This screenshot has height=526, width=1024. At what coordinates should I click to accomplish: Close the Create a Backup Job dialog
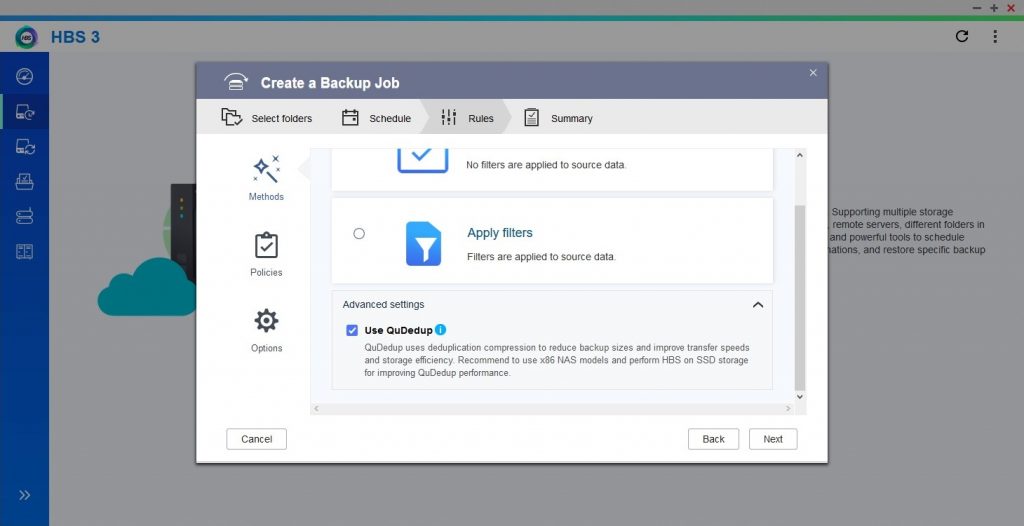tap(813, 73)
